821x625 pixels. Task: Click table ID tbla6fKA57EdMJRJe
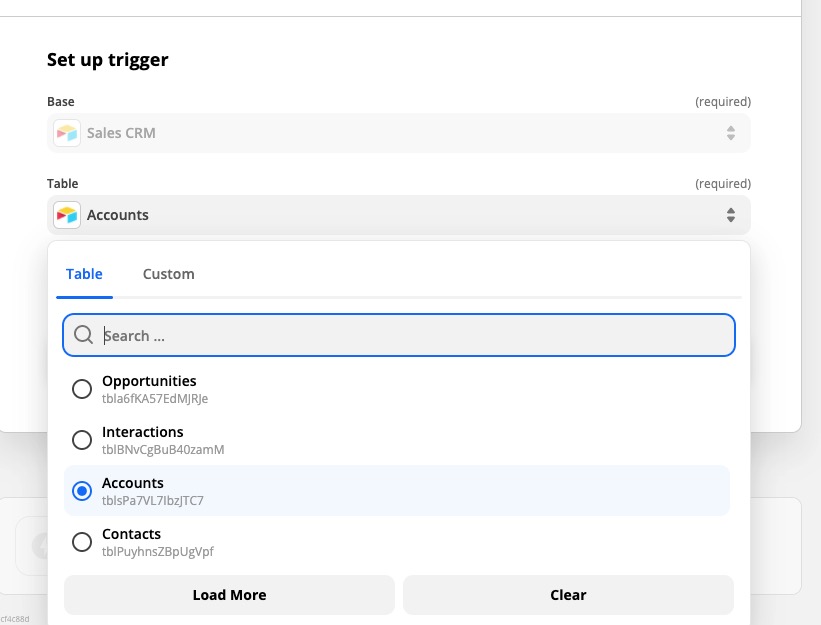(155, 399)
